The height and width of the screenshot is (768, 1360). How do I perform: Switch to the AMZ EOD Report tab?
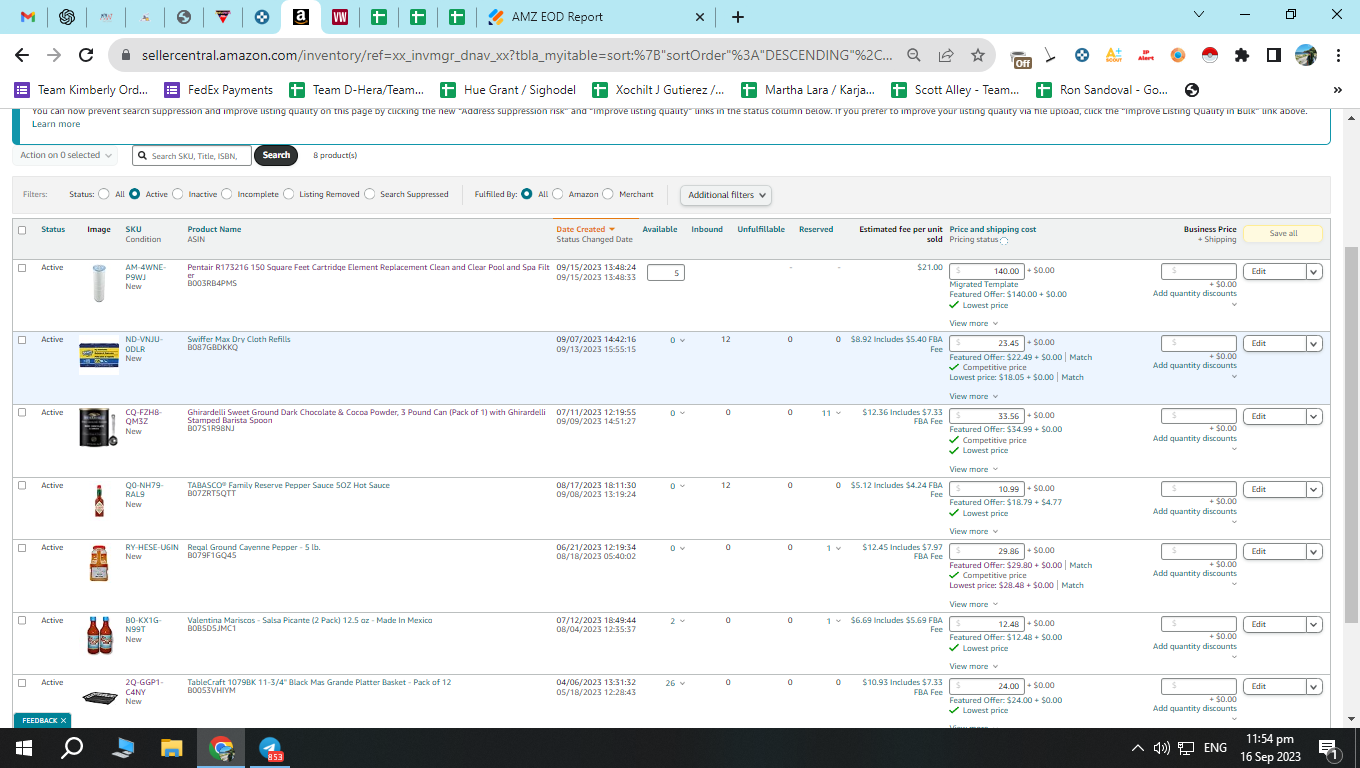[594, 17]
